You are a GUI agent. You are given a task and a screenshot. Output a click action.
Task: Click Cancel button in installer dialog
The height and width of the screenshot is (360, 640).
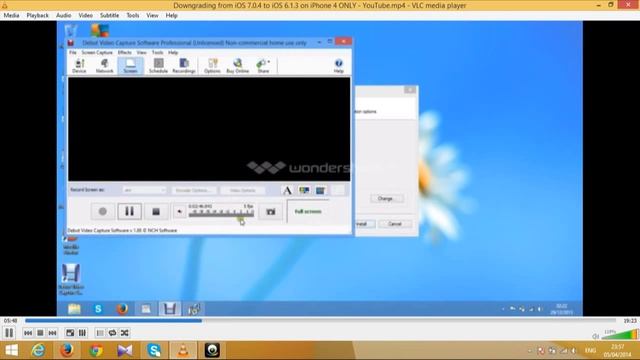point(395,224)
